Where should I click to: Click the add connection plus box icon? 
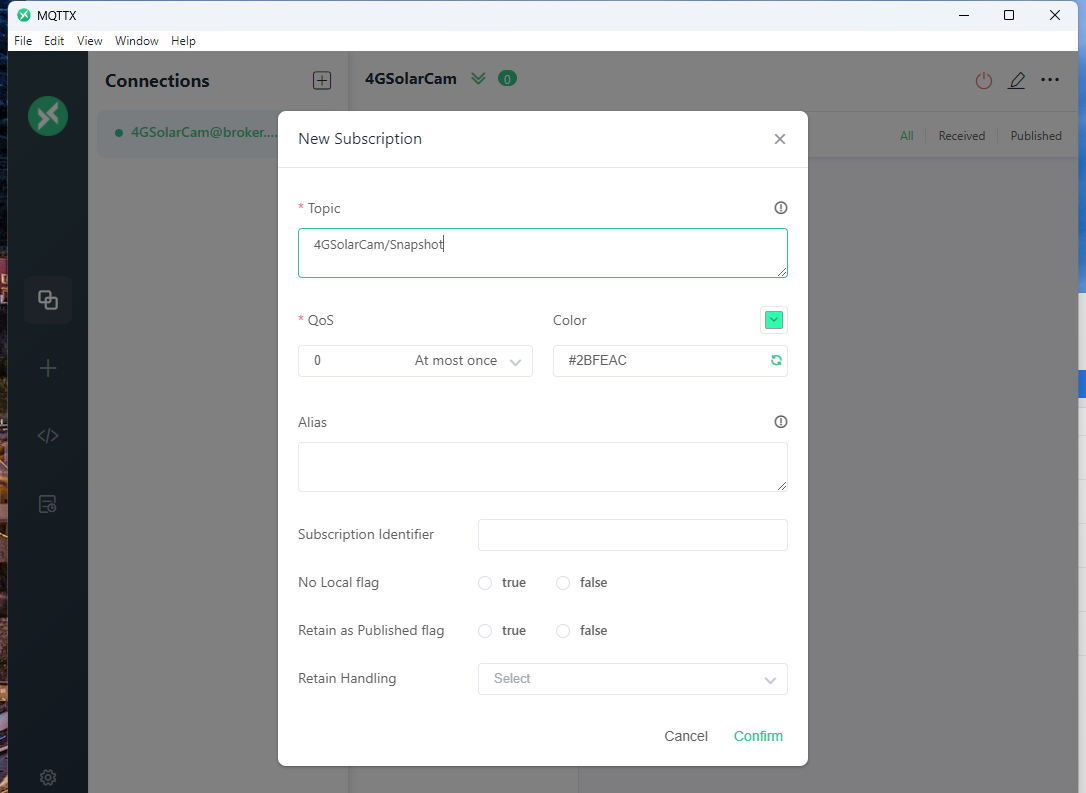coord(322,80)
